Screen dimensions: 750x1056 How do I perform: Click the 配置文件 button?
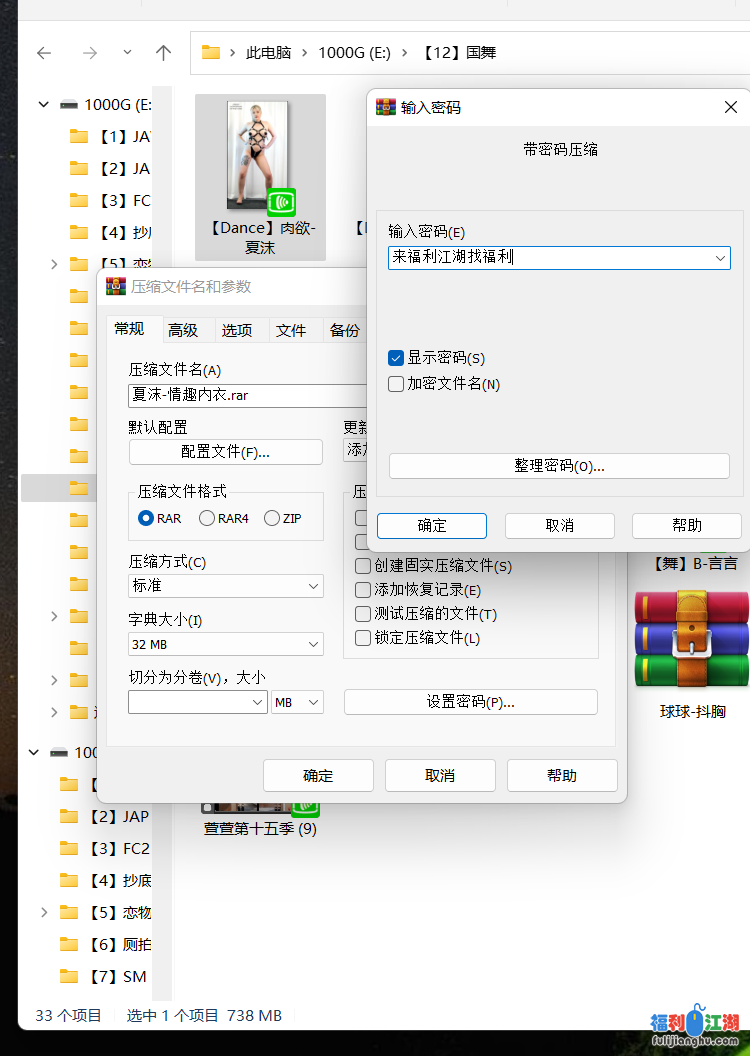tap(226, 452)
